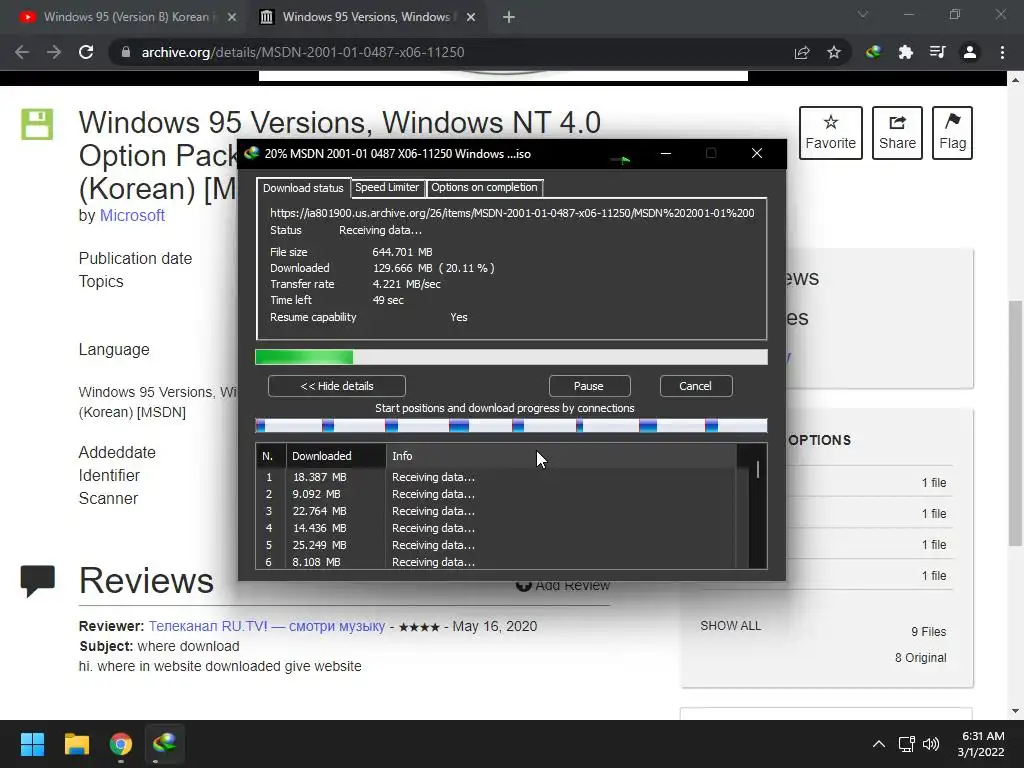
Task: Click the share page icon in address bar
Action: tap(801, 52)
